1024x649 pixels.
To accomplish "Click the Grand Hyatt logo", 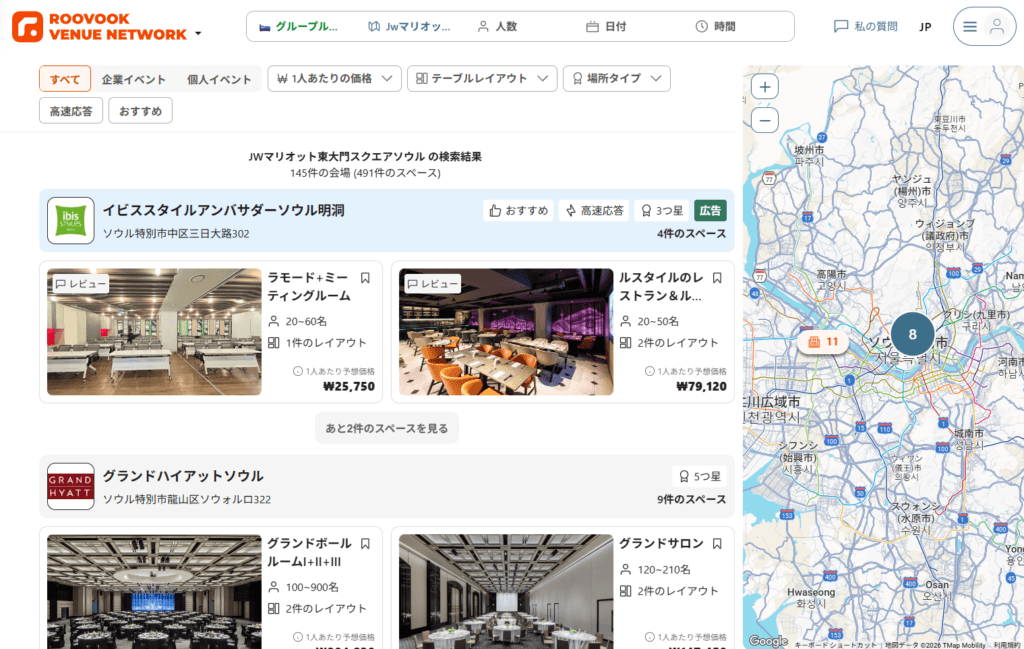I will pyautogui.click(x=71, y=486).
